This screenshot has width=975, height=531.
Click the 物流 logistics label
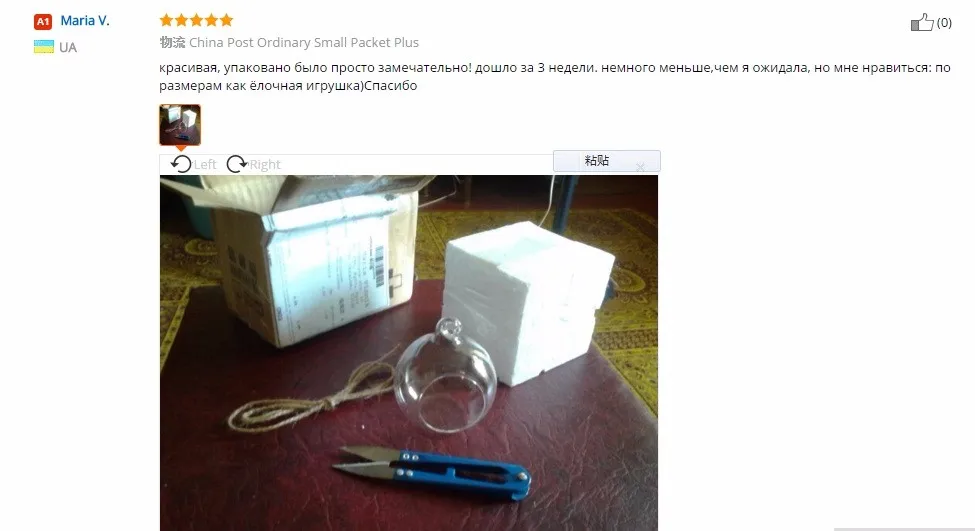172,42
